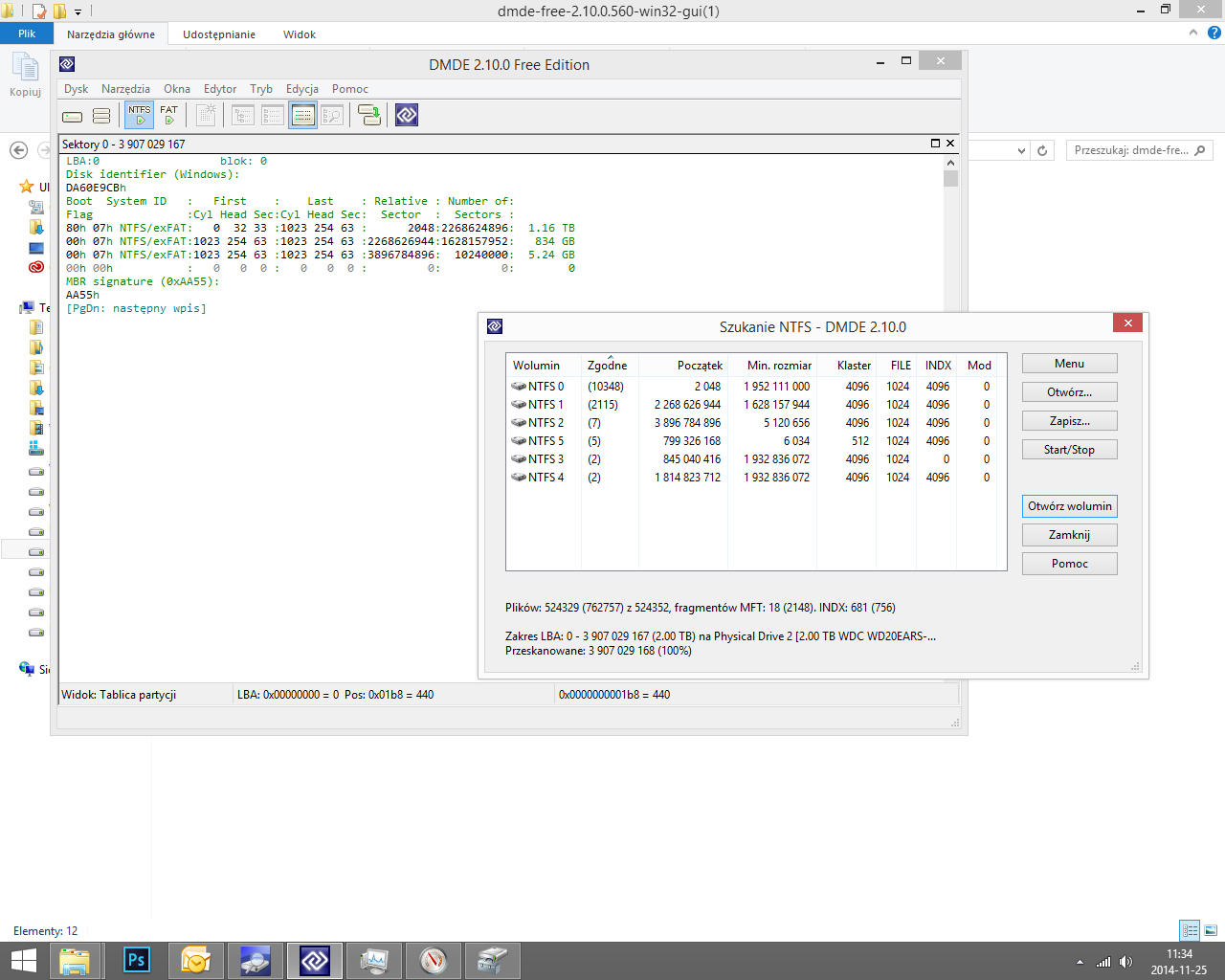Click the Kopiuj icon in Explorer ribbon
The width and height of the screenshot is (1225, 980).
(26, 75)
